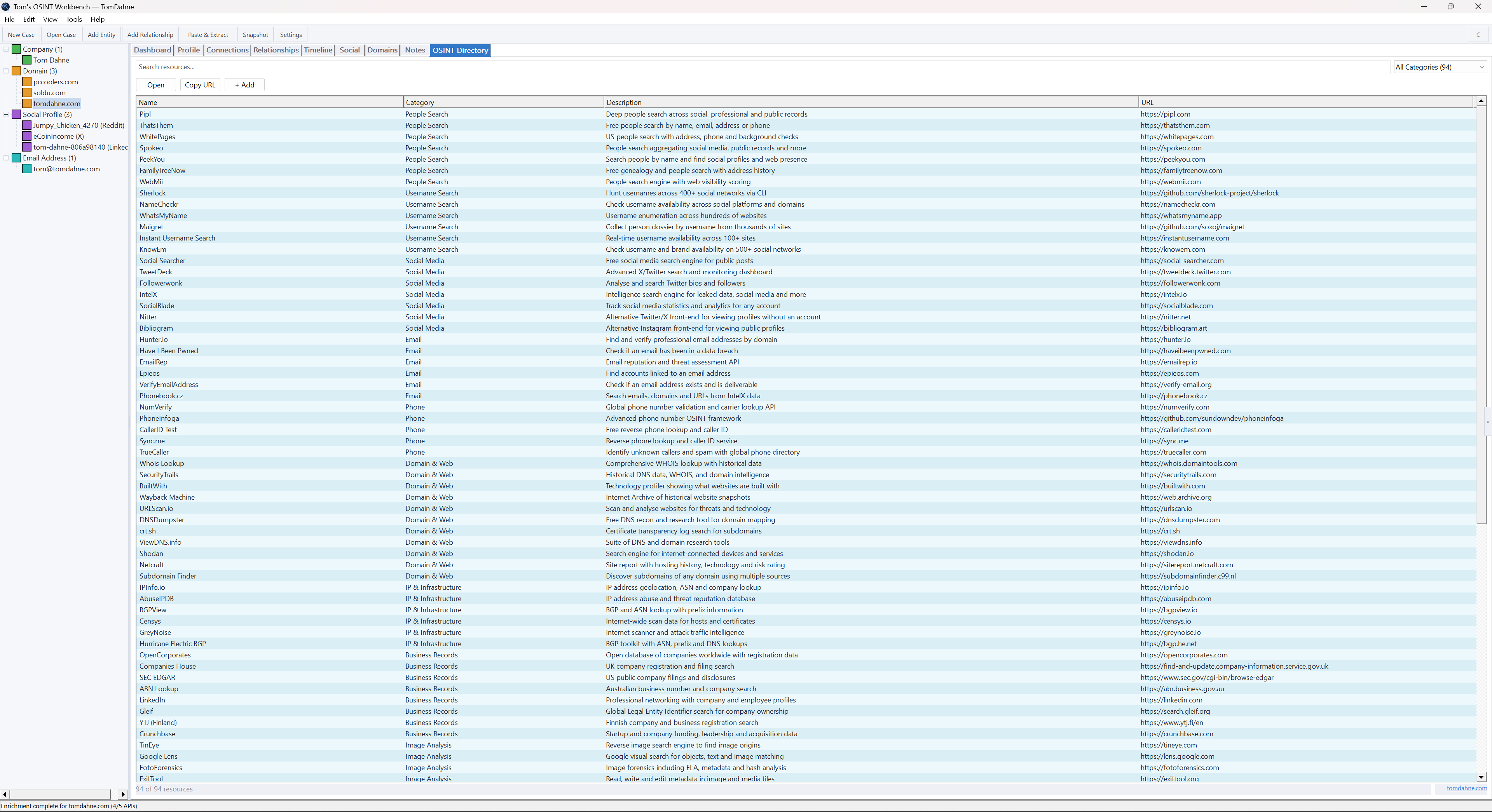Switch to the Social tab
The width and height of the screenshot is (1492, 812).
point(349,51)
